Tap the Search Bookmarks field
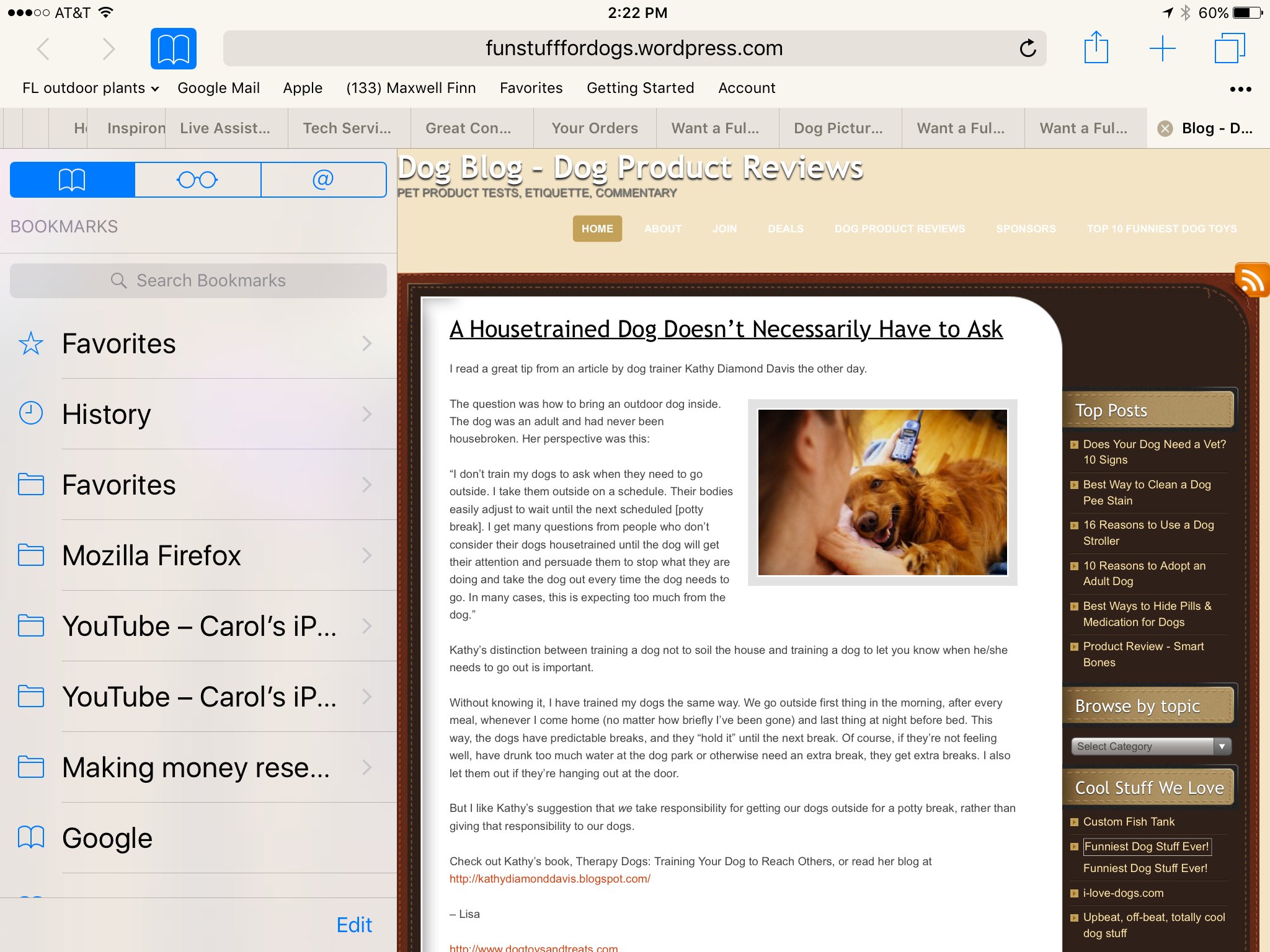 pyautogui.click(x=198, y=280)
